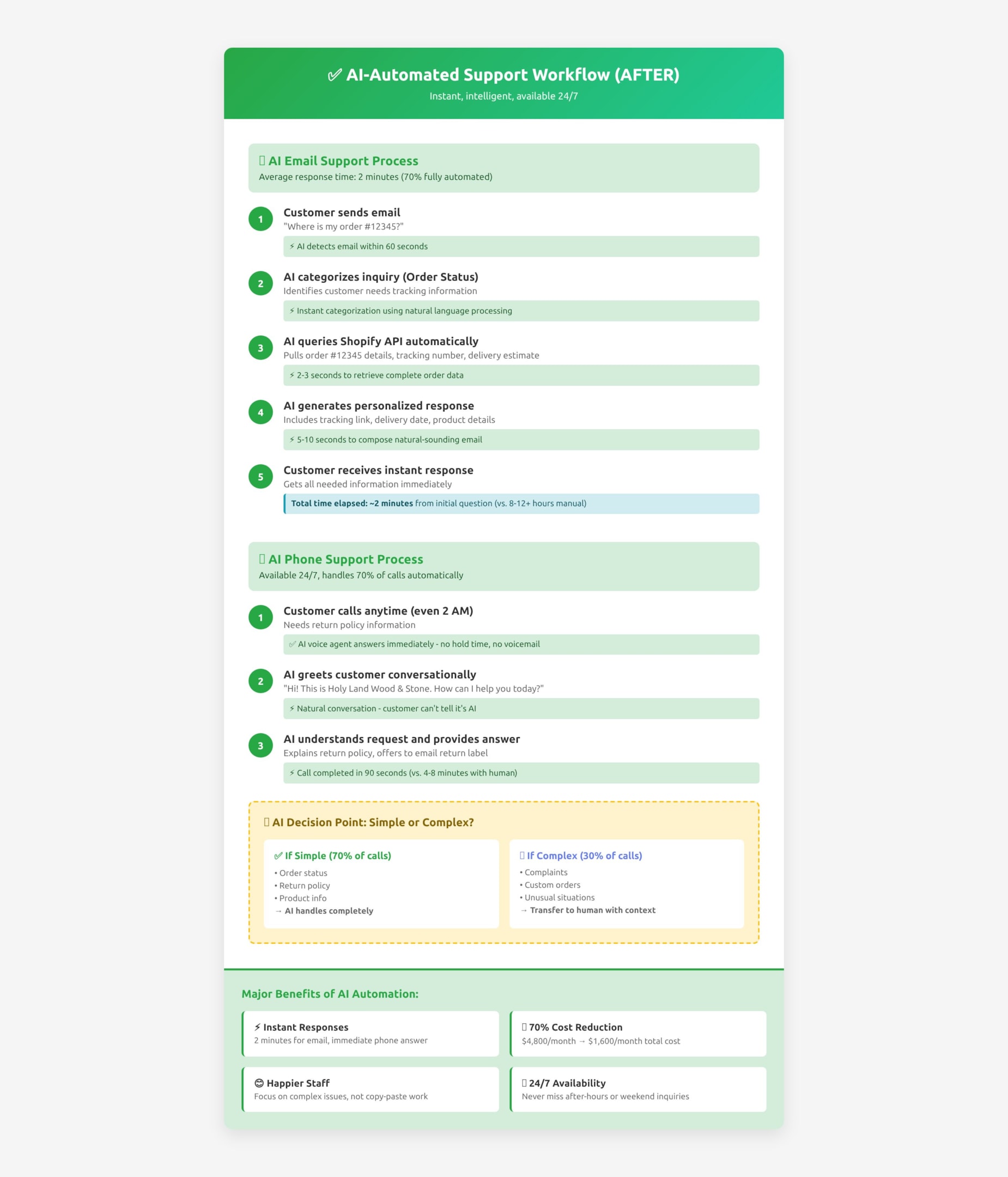
Task: Click lightning icon in AI detects email note
Action: coord(292,246)
